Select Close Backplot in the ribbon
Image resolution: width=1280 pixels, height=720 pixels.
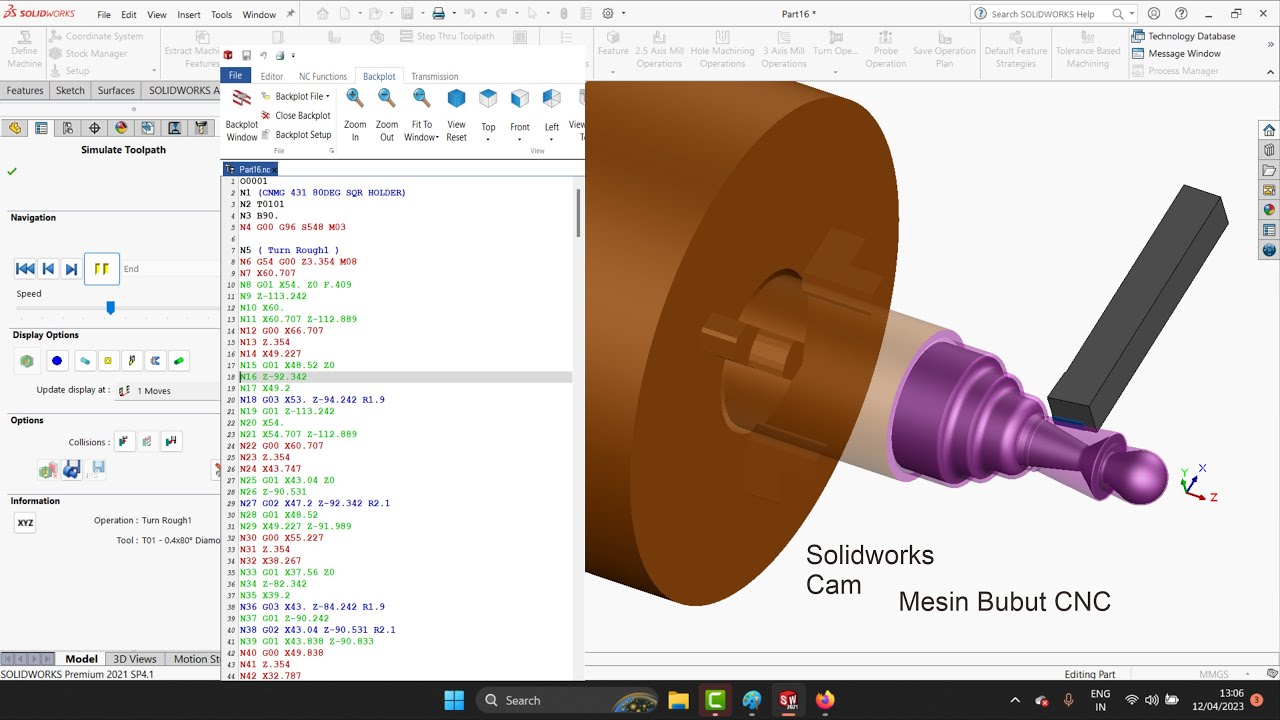(295, 116)
